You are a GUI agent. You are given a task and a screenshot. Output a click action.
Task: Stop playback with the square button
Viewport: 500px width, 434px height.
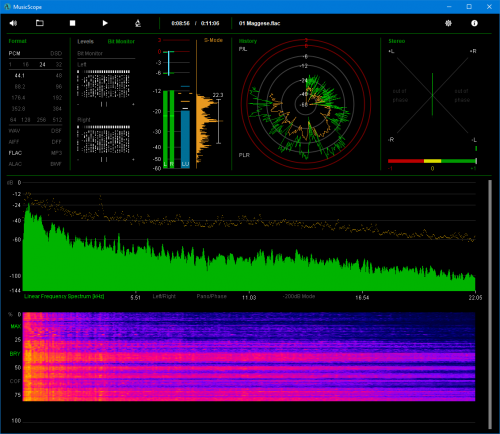point(72,23)
